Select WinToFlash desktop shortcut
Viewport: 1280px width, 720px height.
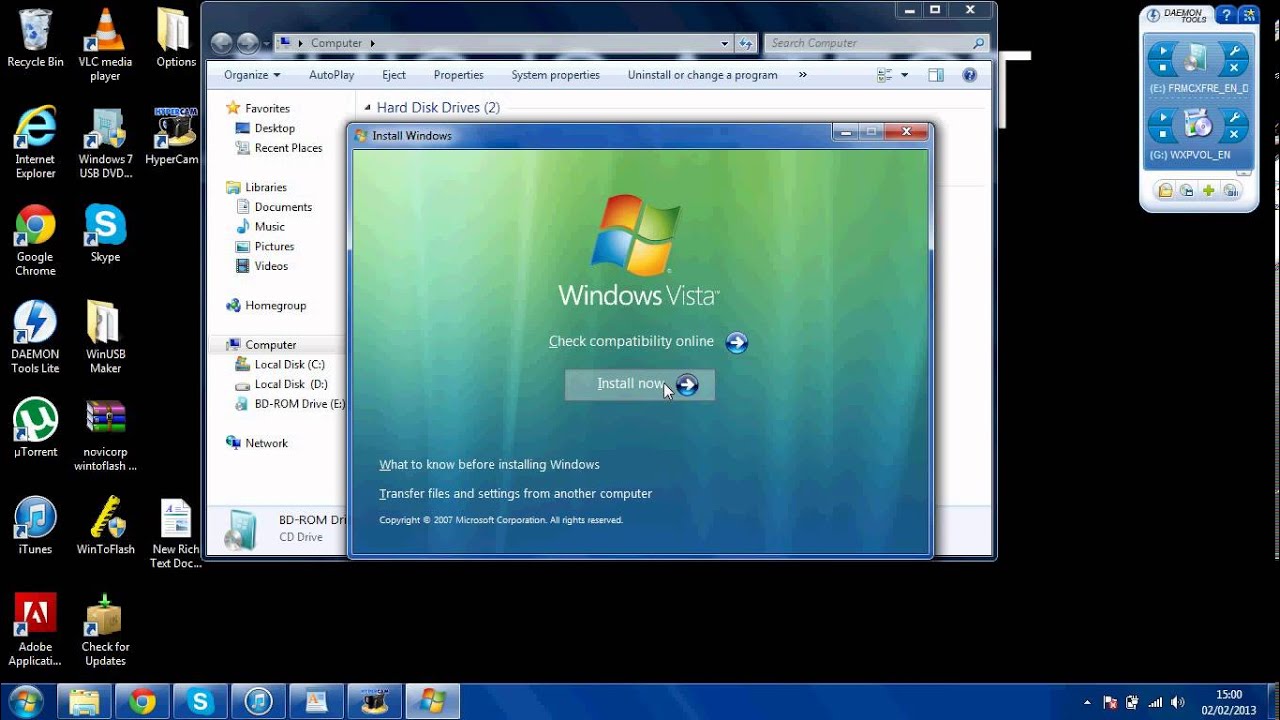105,526
